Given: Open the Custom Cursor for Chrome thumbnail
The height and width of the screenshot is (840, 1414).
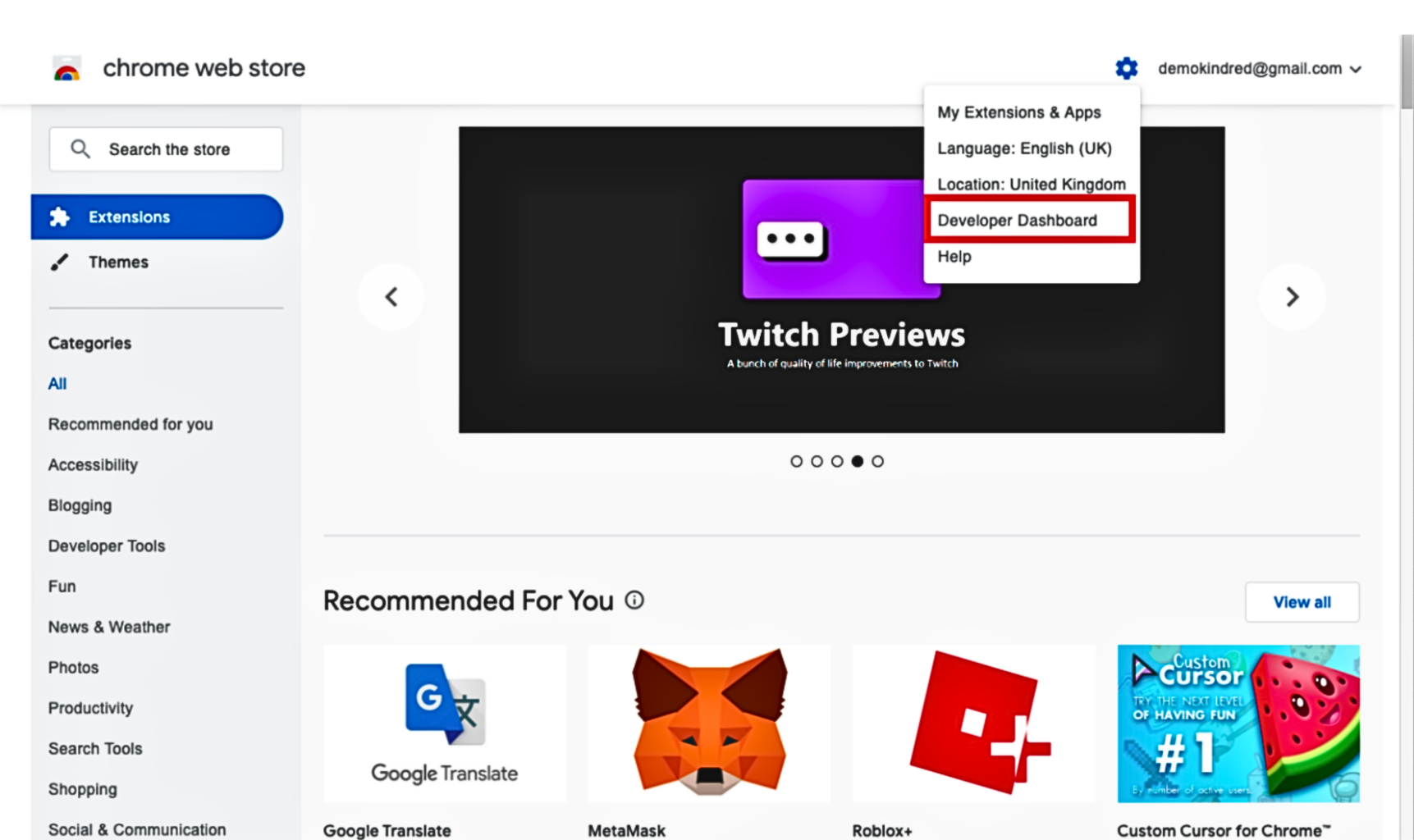Looking at the screenshot, I should pyautogui.click(x=1238, y=724).
